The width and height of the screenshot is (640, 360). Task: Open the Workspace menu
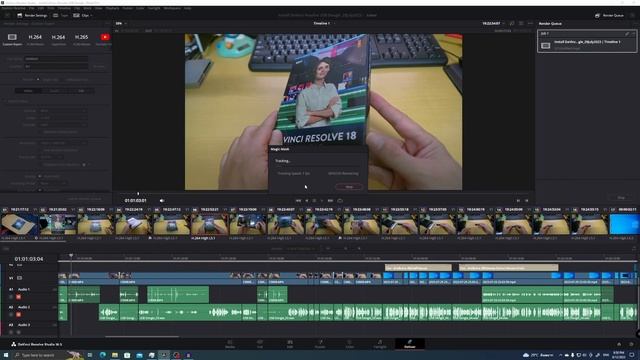click(172, 8)
